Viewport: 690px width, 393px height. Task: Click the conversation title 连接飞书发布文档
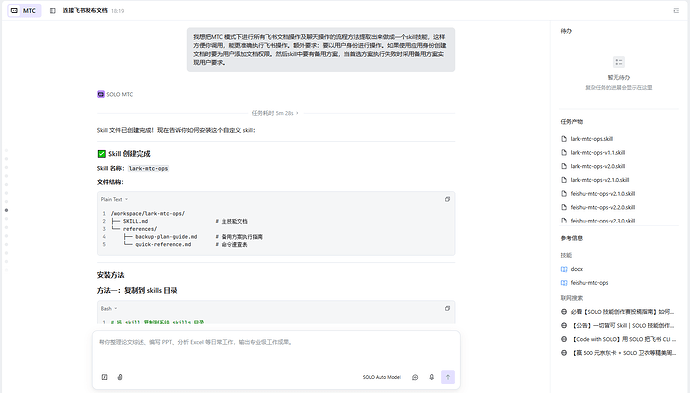pos(85,11)
